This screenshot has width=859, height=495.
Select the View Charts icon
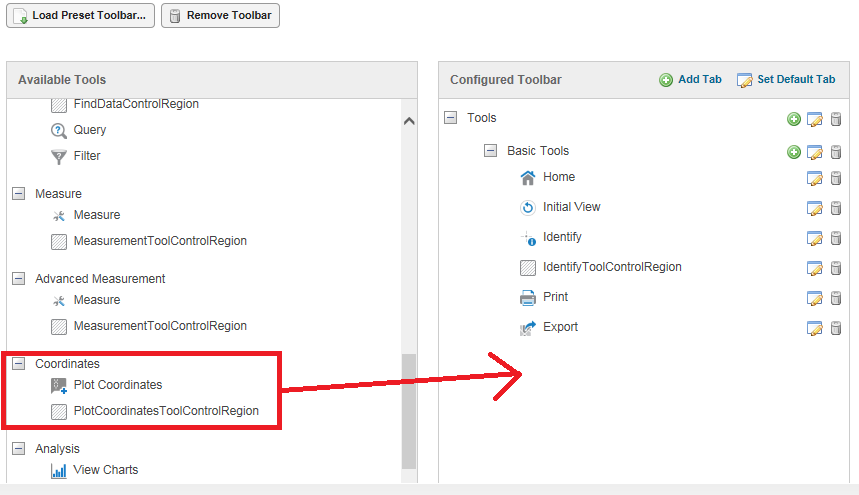[59, 470]
